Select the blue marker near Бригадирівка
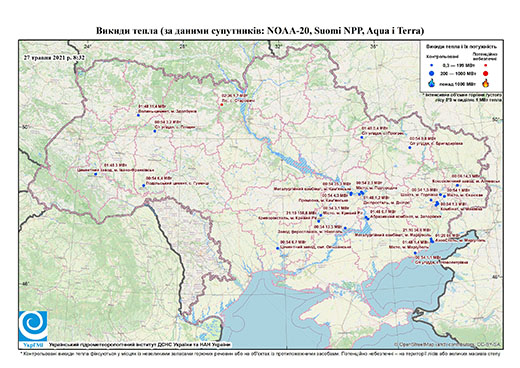This screenshot has height=368, width=520. pyautogui.click(x=410, y=147)
